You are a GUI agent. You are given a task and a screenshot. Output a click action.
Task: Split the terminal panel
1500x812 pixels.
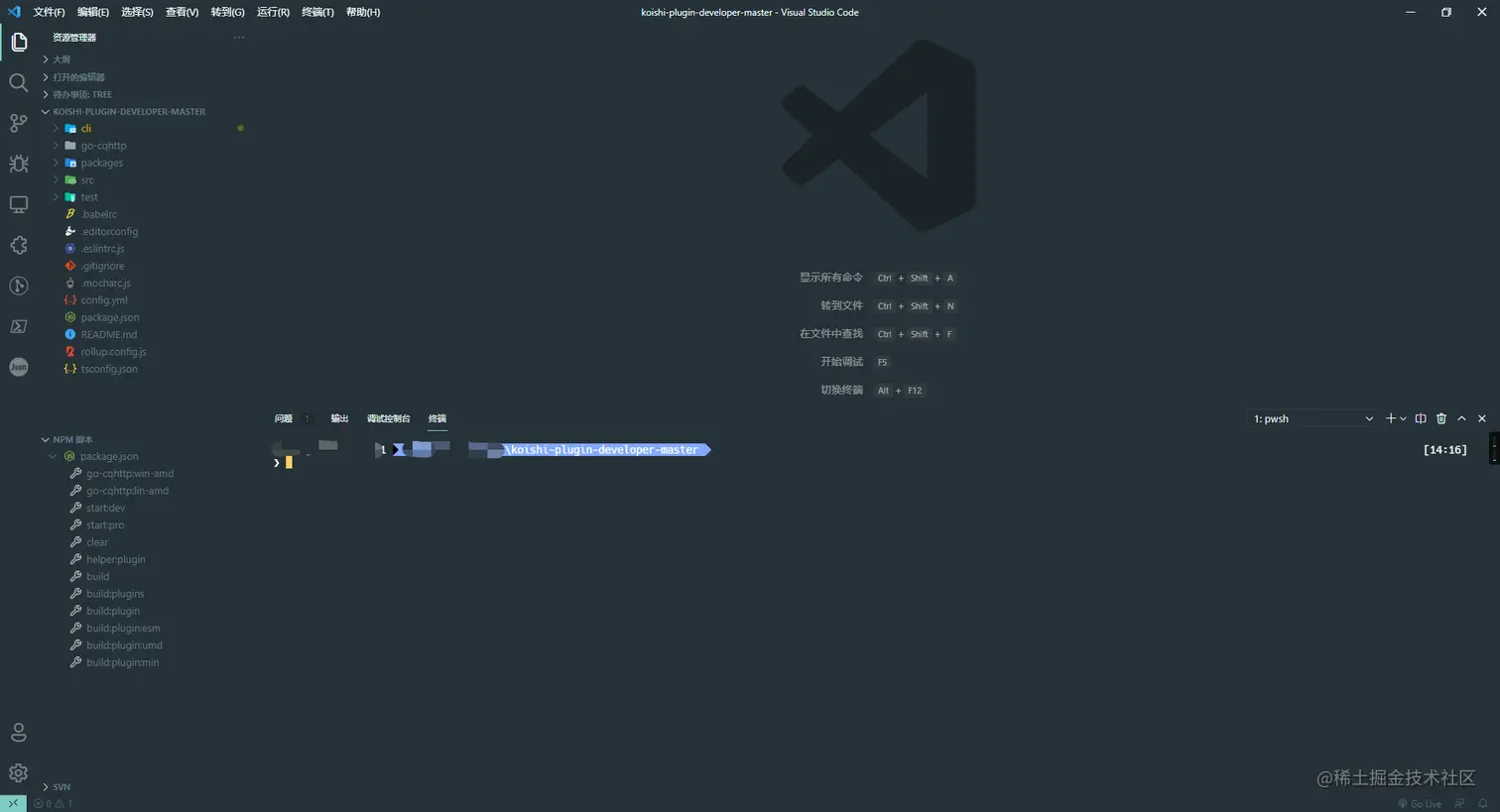1421,418
